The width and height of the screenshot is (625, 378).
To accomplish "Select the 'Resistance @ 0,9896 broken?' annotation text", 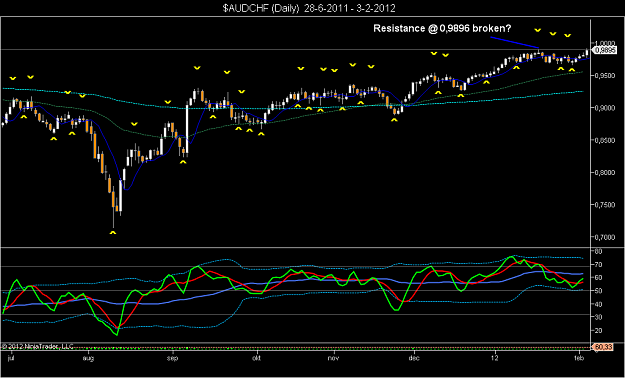I will click(x=442, y=29).
